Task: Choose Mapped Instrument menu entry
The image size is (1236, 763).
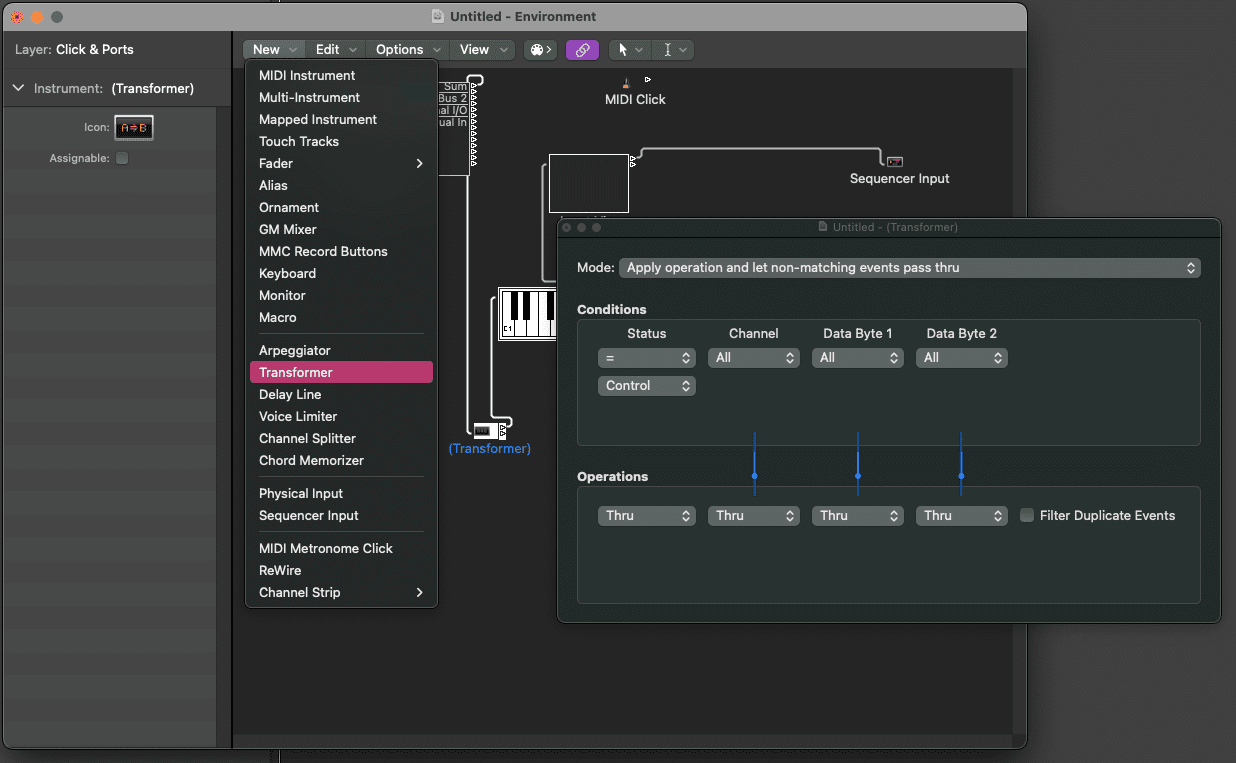Action: [x=341, y=119]
